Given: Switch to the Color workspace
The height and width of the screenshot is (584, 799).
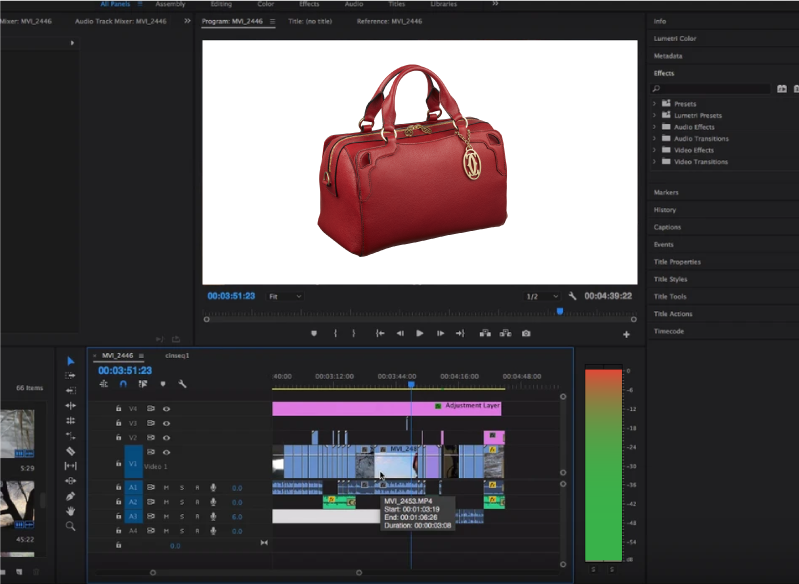Looking at the screenshot, I should [265, 4].
